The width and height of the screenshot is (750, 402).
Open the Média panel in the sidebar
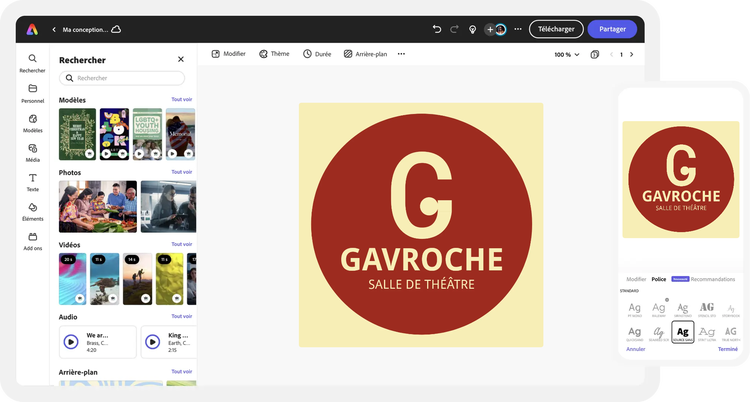[x=33, y=152]
